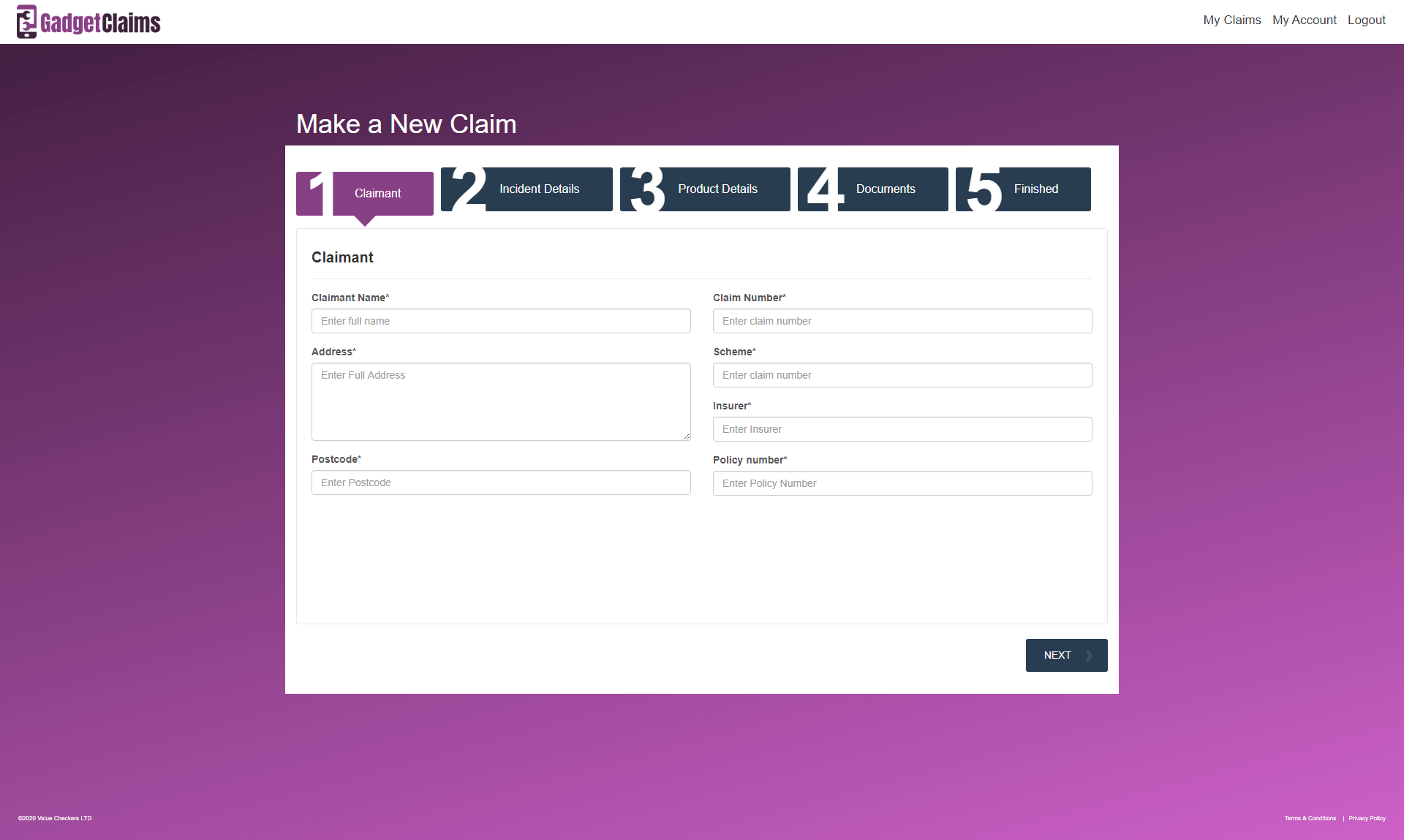
Task: Click the large step 5 number
Action: point(984,189)
